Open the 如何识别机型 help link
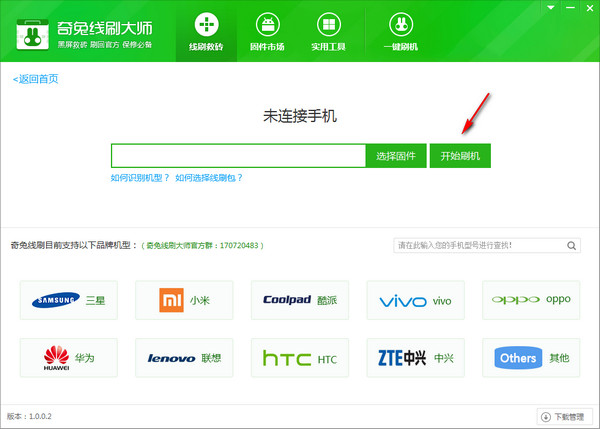The height and width of the screenshot is (429, 600). (x=140, y=178)
